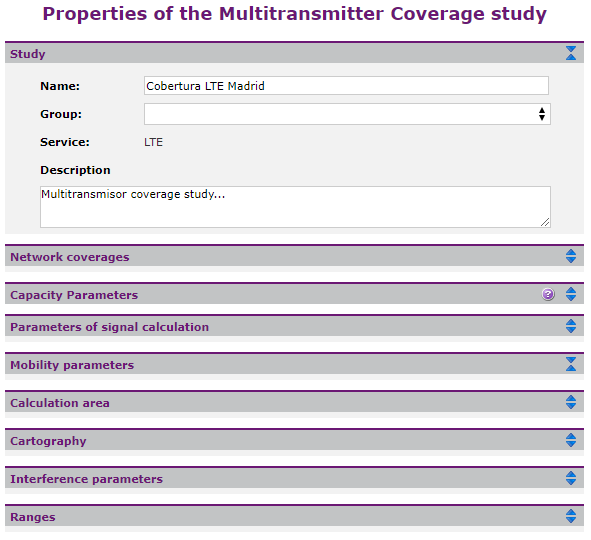Open the Capacity Parameters help icon
Viewport: 591px width, 540px height.
[x=548, y=294]
